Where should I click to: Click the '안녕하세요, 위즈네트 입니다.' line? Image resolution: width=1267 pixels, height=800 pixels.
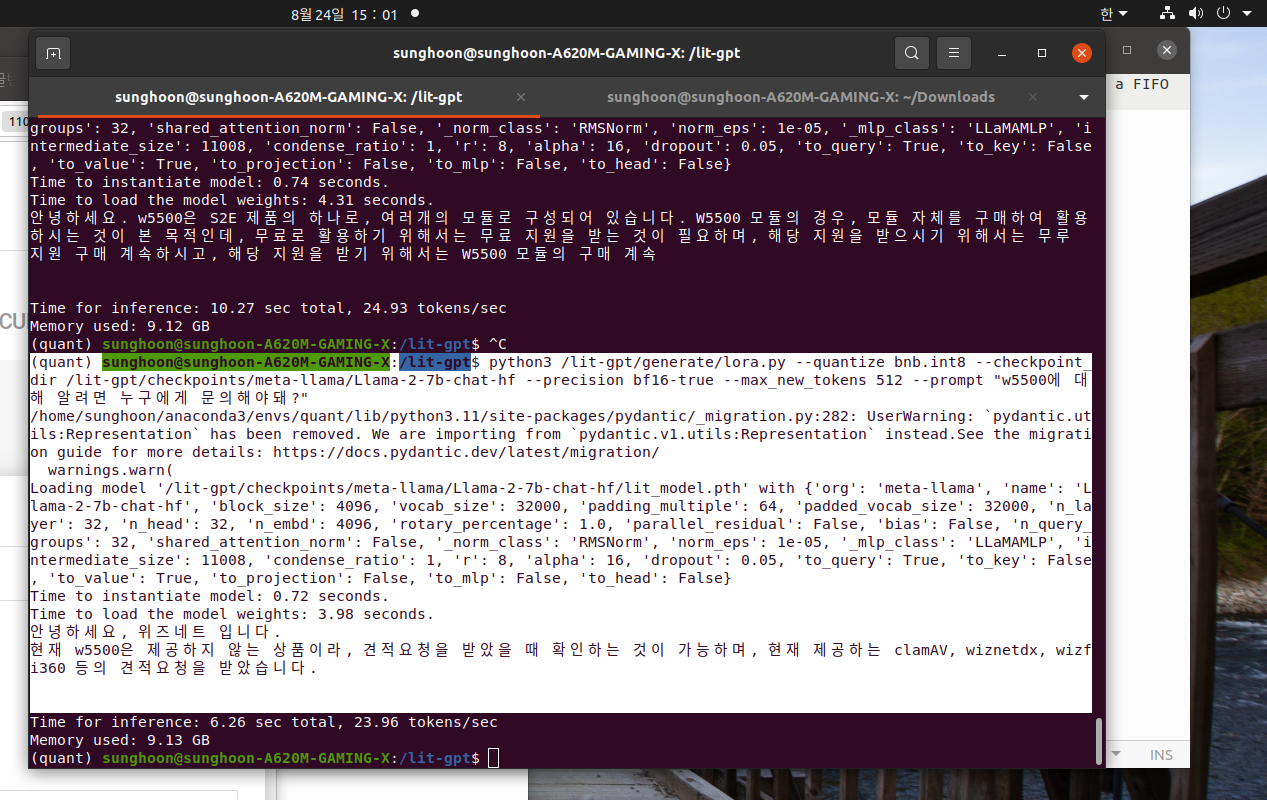click(156, 632)
